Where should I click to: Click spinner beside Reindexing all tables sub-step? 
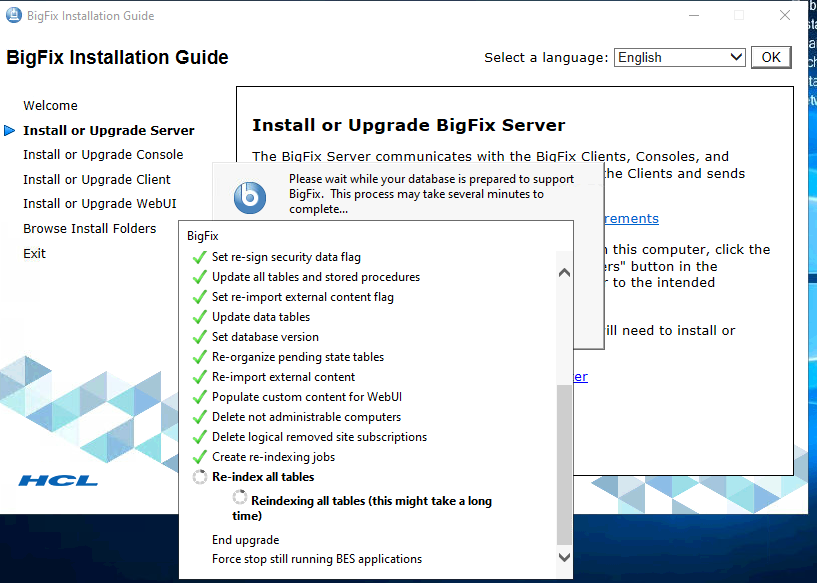(x=240, y=498)
